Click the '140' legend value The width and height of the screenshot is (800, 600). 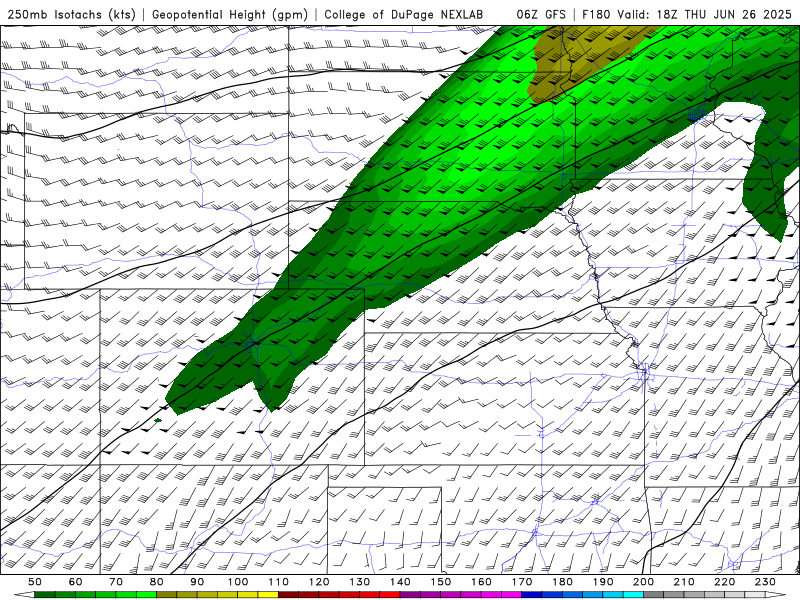tap(400, 582)
